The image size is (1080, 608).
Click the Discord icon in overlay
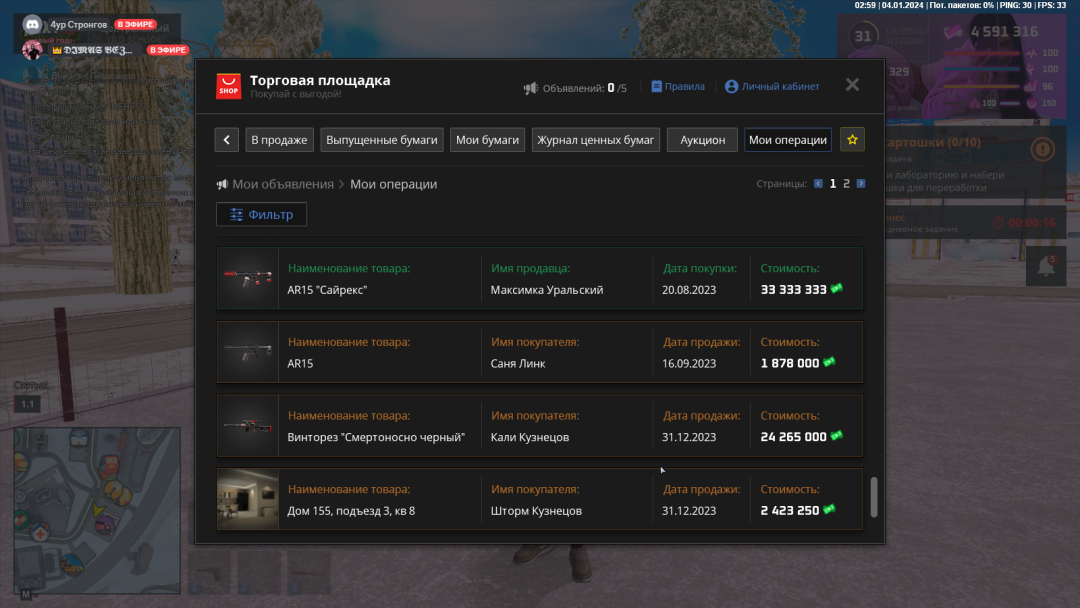coord(32,24)
